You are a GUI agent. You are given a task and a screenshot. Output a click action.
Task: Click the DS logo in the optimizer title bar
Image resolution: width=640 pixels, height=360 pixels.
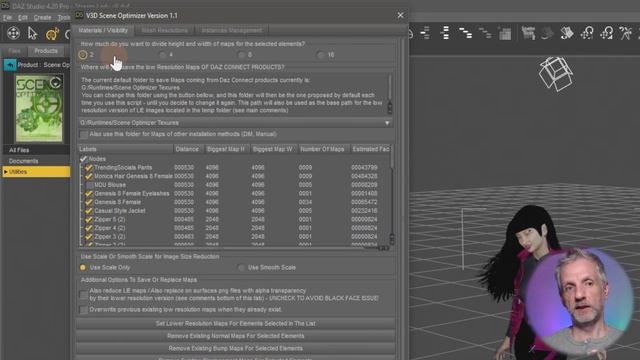[80, 15]
